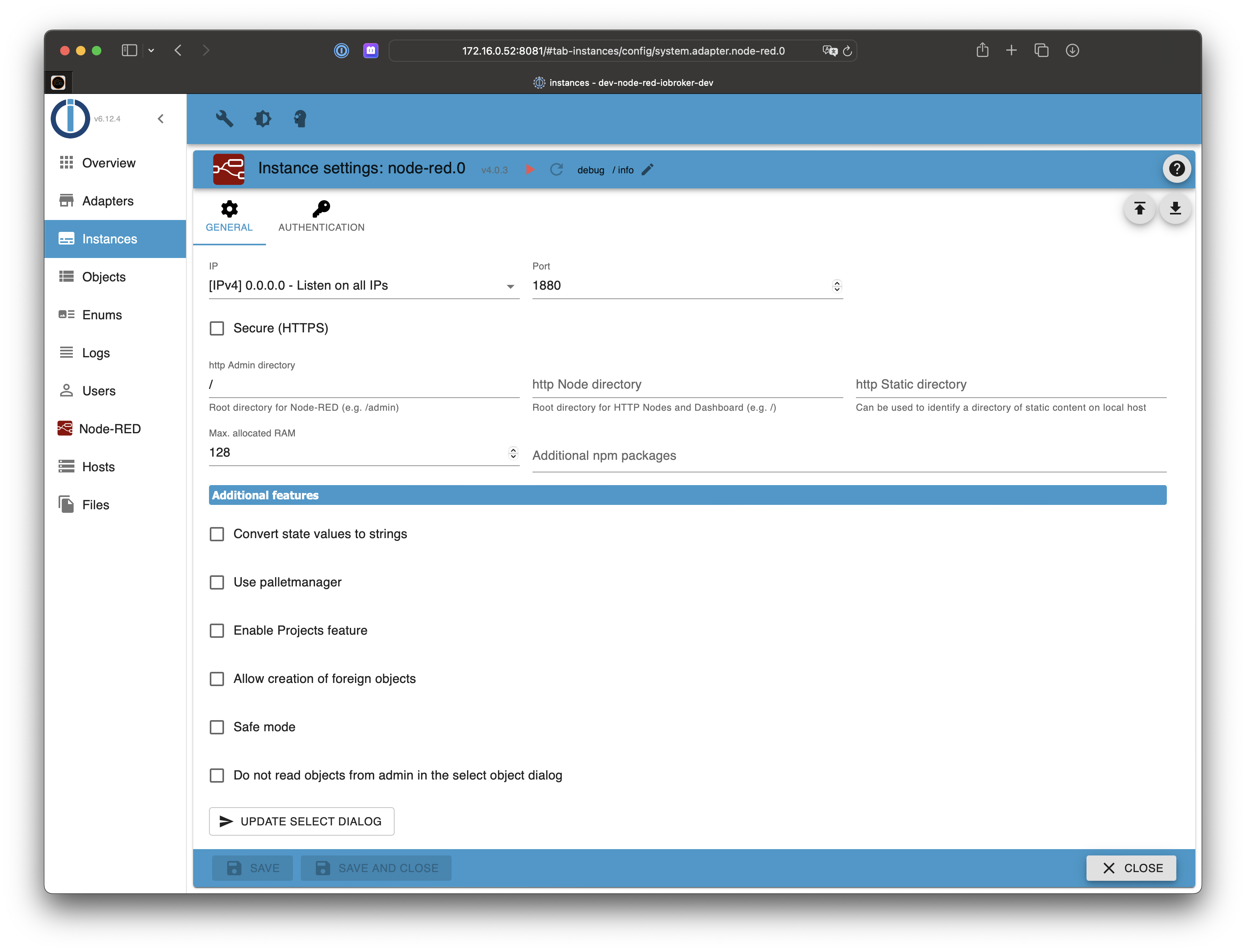This screenshot has width=1246, height=952.
Task: Click the SAVE AND CLOSE button
Action: pyautogui.click(x=376, y=868)
